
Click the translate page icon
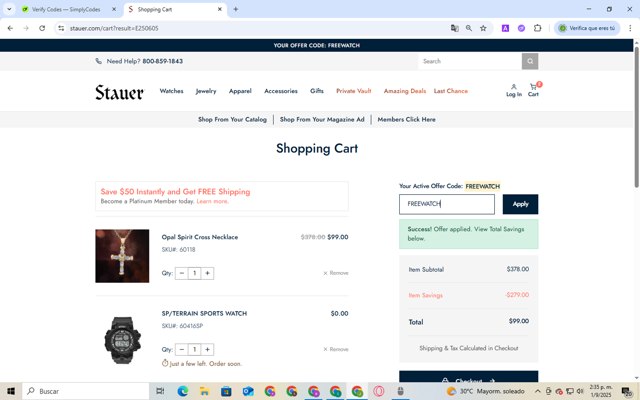tap(454, 28)
